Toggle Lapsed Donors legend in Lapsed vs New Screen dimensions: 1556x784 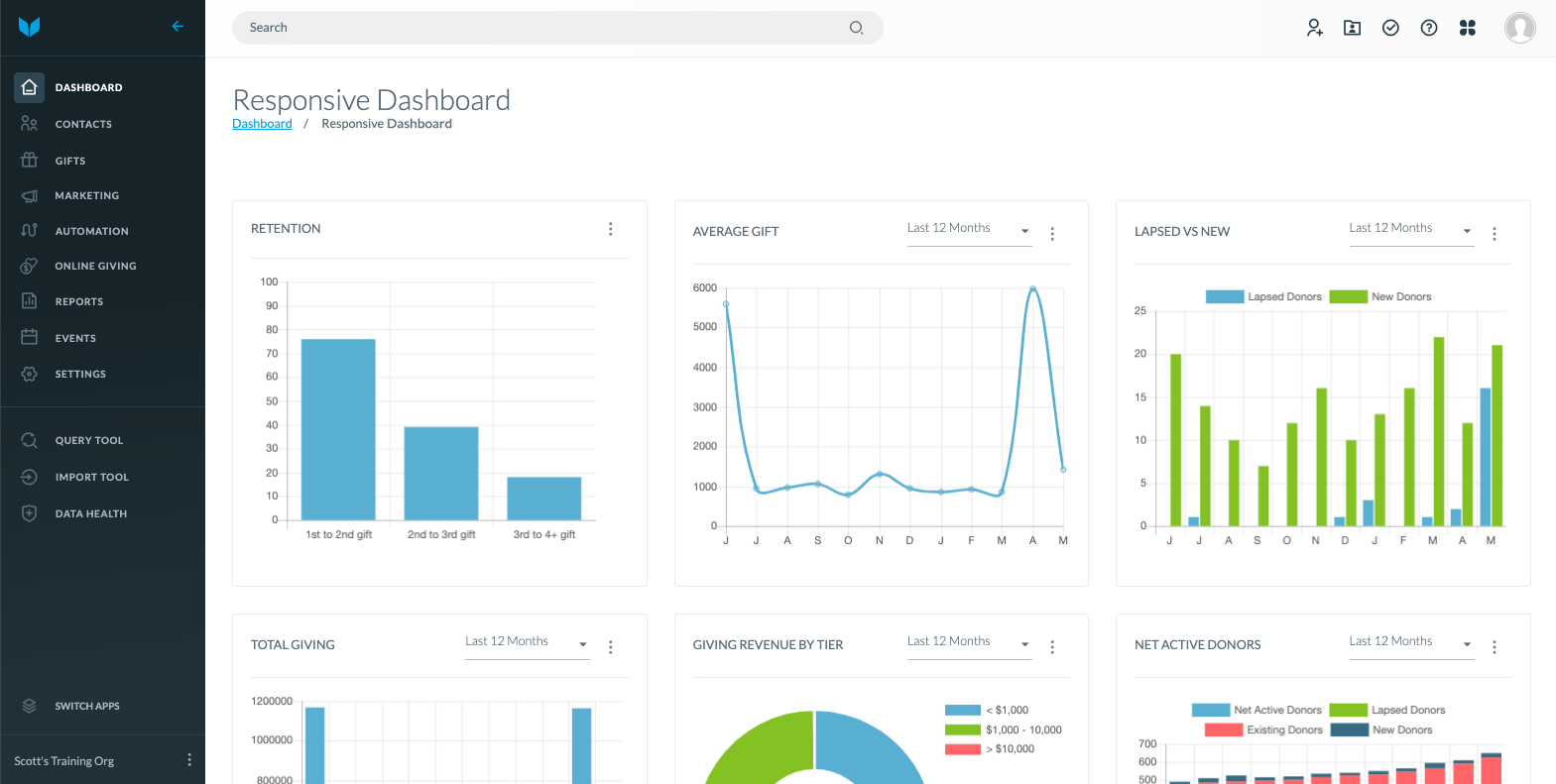point(1263,296)
